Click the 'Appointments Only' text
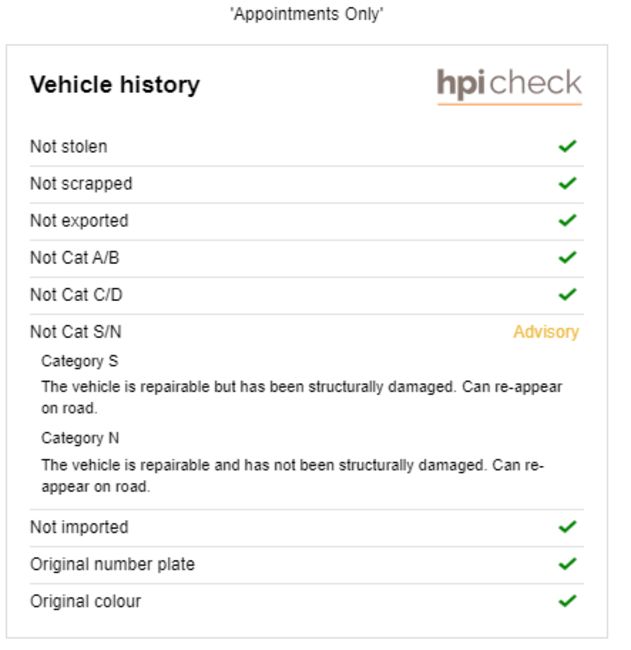The image size is (631, 650). point(307,14)
